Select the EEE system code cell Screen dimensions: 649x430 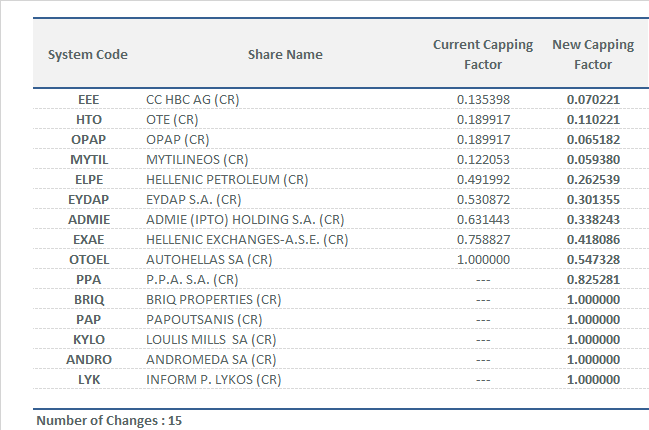[x=88, y=100]
